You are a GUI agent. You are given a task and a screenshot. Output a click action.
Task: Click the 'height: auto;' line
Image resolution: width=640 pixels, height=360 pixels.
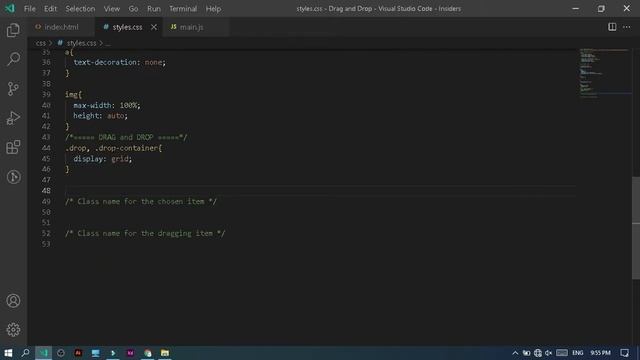click(x=100, y=116)
